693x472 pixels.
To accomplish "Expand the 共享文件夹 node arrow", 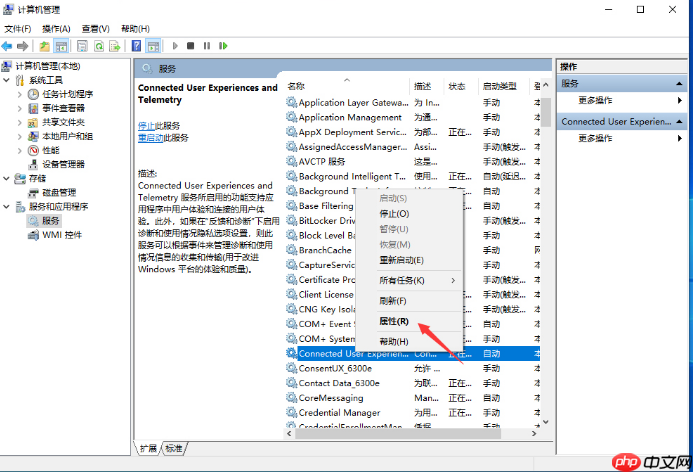I will [x=19, y=122].
